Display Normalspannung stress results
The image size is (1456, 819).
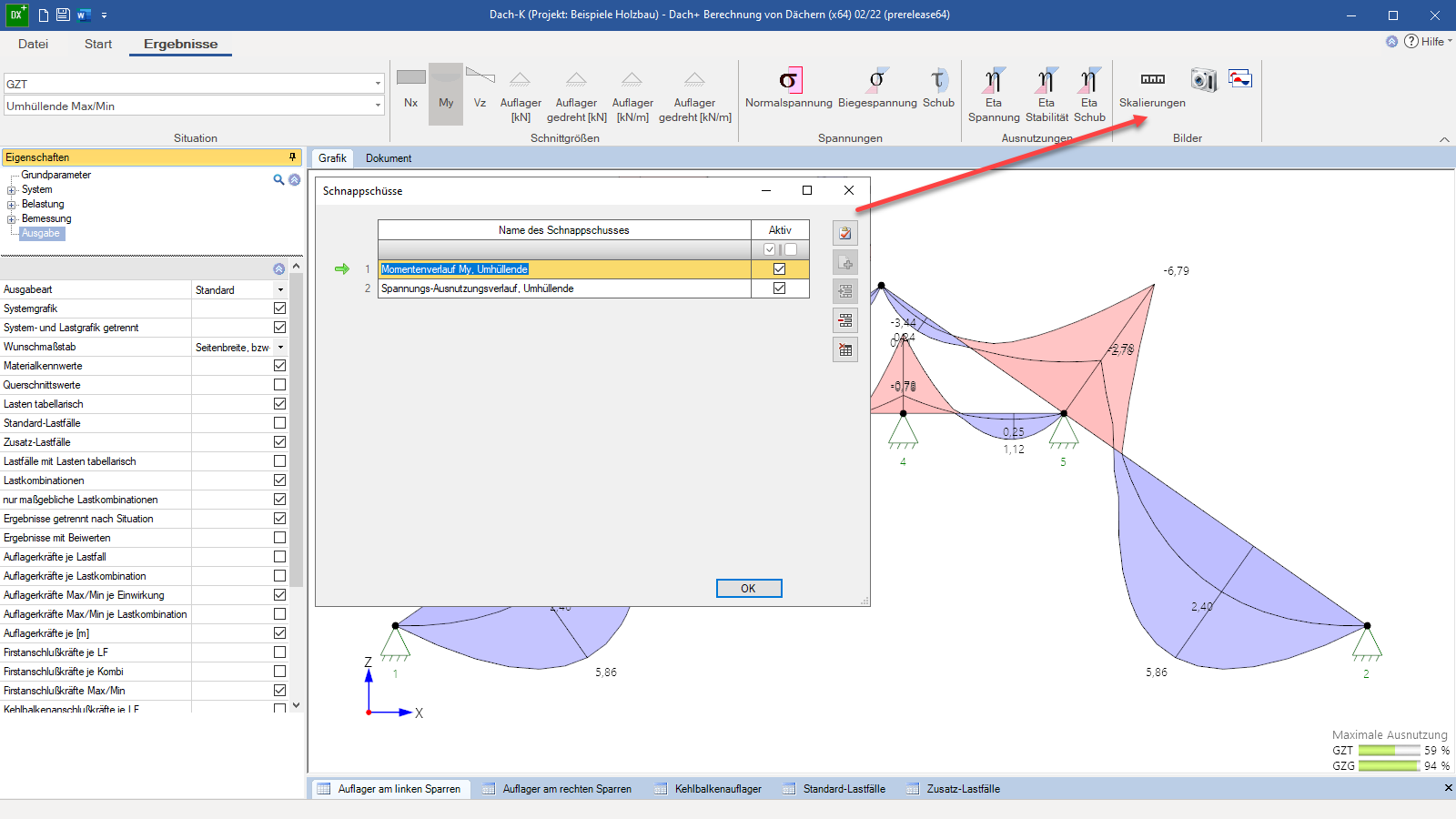tap(789, 89)
